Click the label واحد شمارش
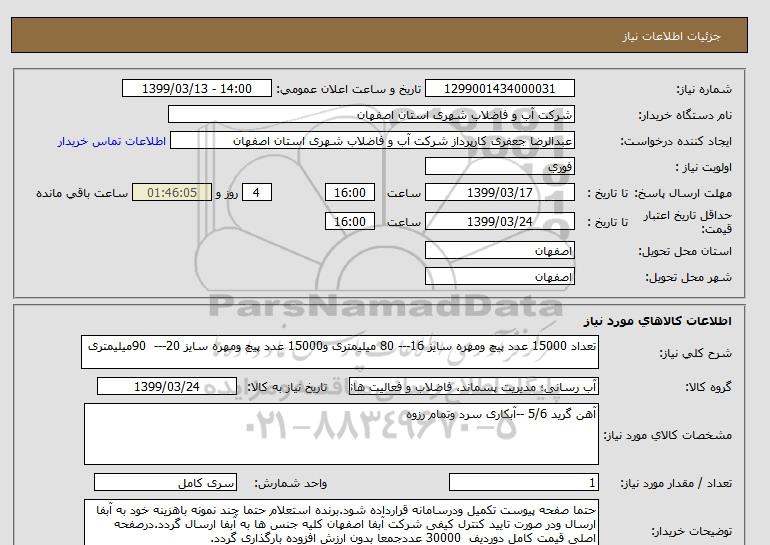Screen dimensions: 770x545 pyautogui.click(x=290, y=484)
